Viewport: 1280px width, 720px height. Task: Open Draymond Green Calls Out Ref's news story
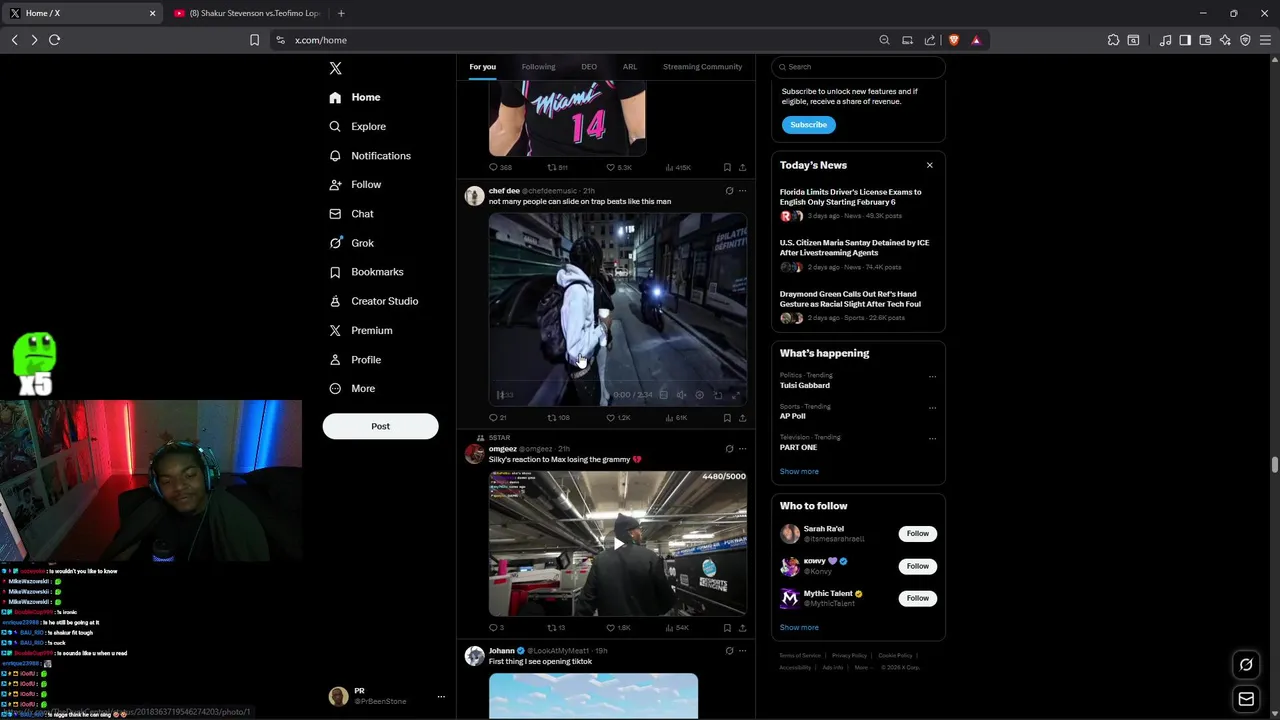click(851, 299)
